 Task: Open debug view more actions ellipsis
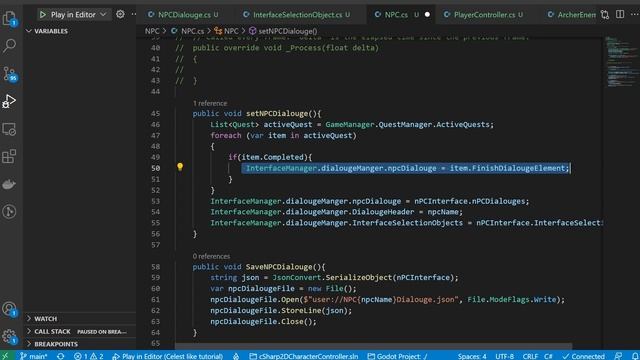click(134, 14)
